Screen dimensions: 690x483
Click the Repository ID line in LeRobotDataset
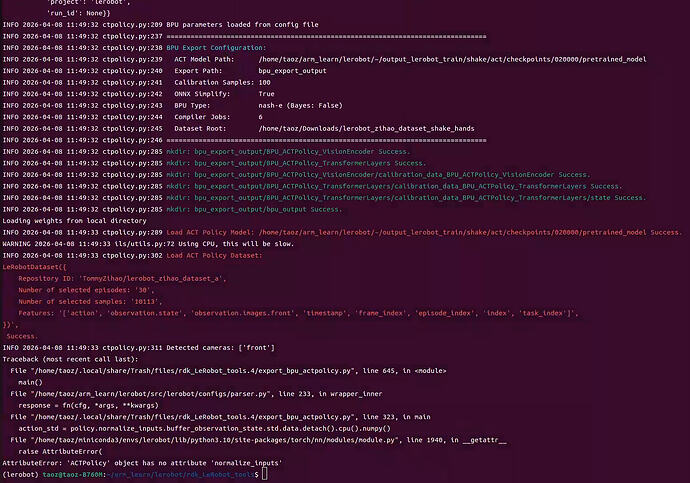122,278
